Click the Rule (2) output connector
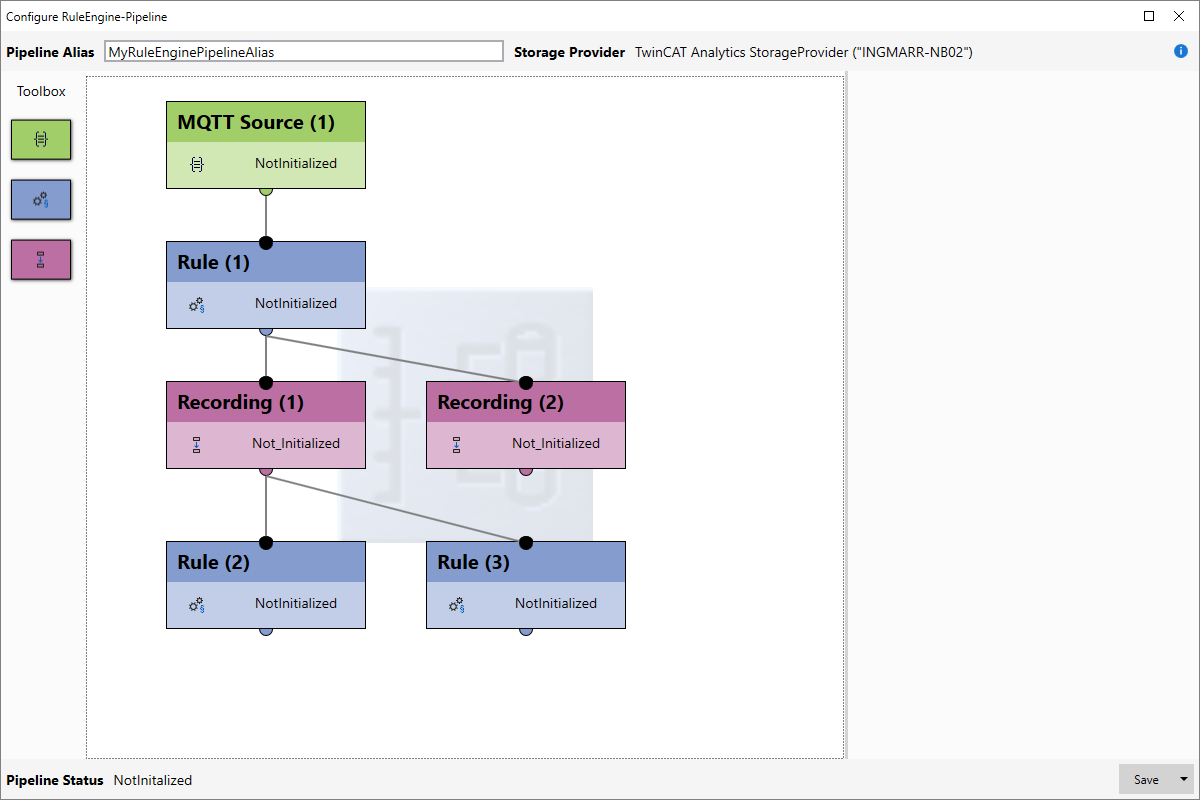1200x800 pixels. (x=266, y=630)
